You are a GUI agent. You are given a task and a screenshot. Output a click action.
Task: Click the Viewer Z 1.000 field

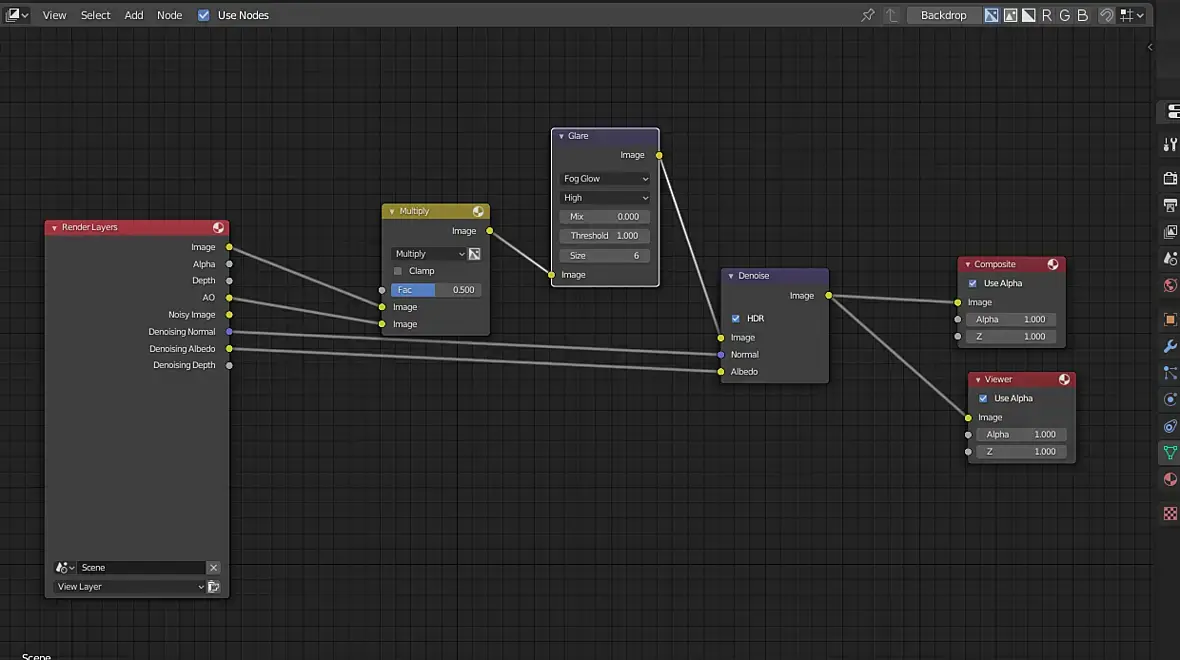1021,452
